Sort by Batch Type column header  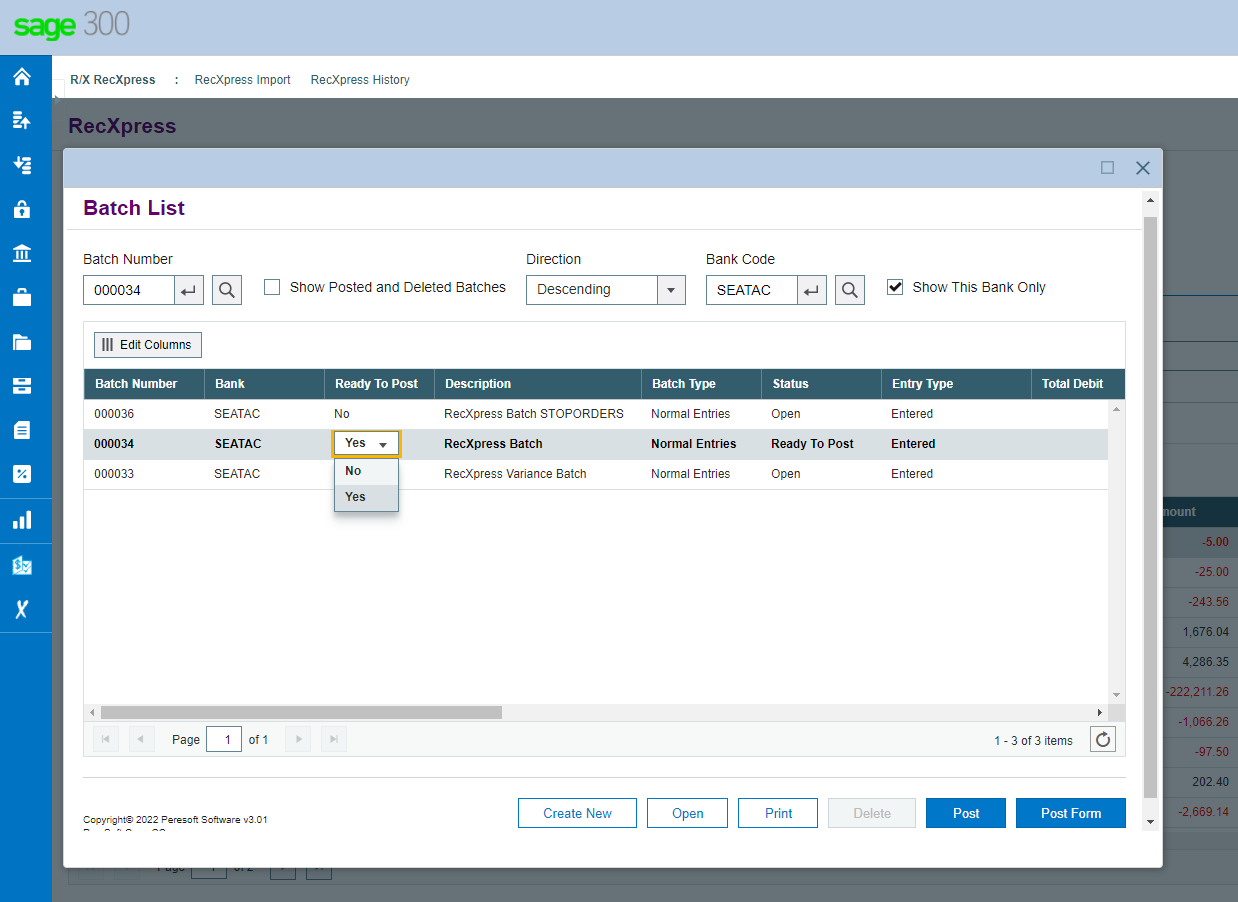coord(701,384)
